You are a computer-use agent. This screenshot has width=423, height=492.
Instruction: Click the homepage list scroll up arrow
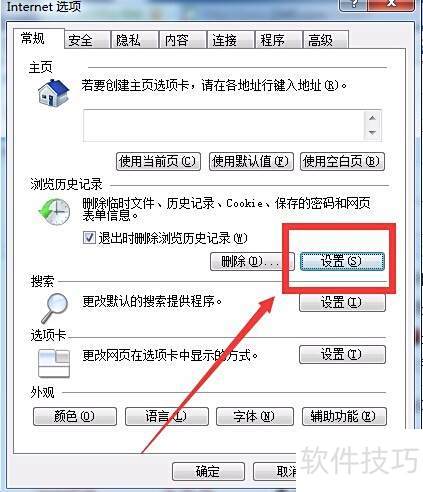[x=372, y=118]
